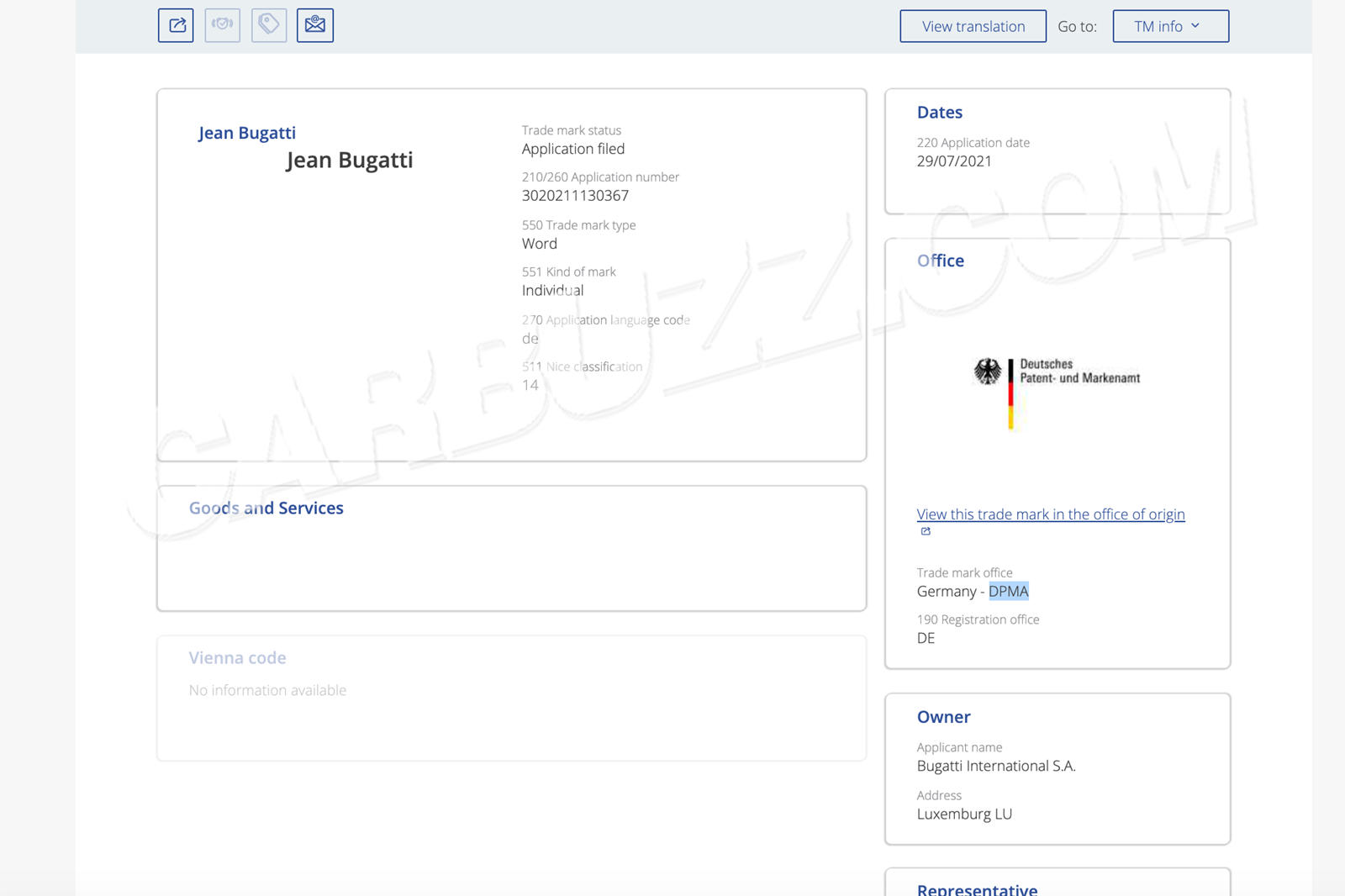Image resolution: width=1345 pixels, height=896 pixels.
Task: Click the external link icon below origin link
Action: click(926, 531)
